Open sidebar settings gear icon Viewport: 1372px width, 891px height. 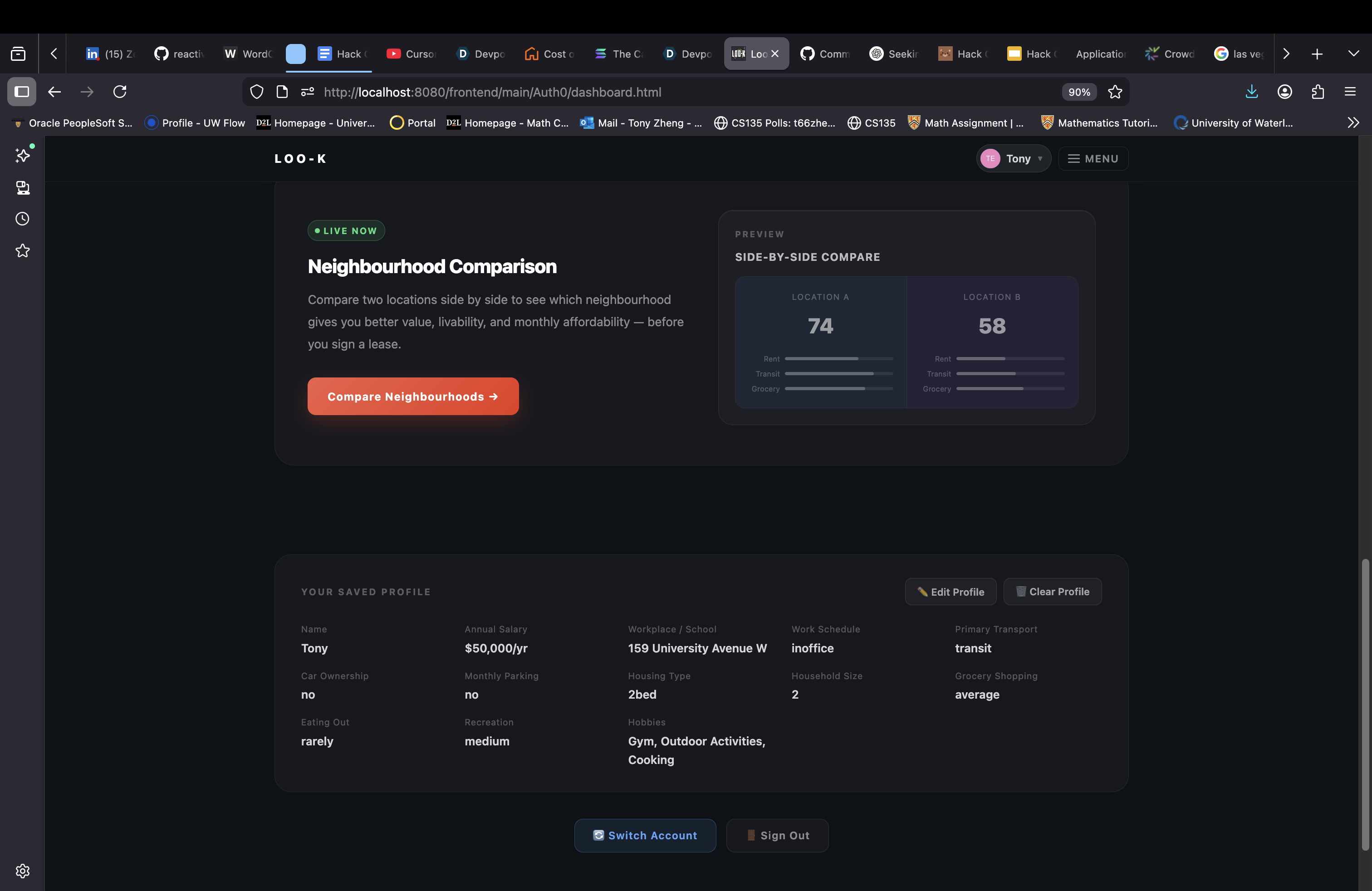[x=23, y=870]
